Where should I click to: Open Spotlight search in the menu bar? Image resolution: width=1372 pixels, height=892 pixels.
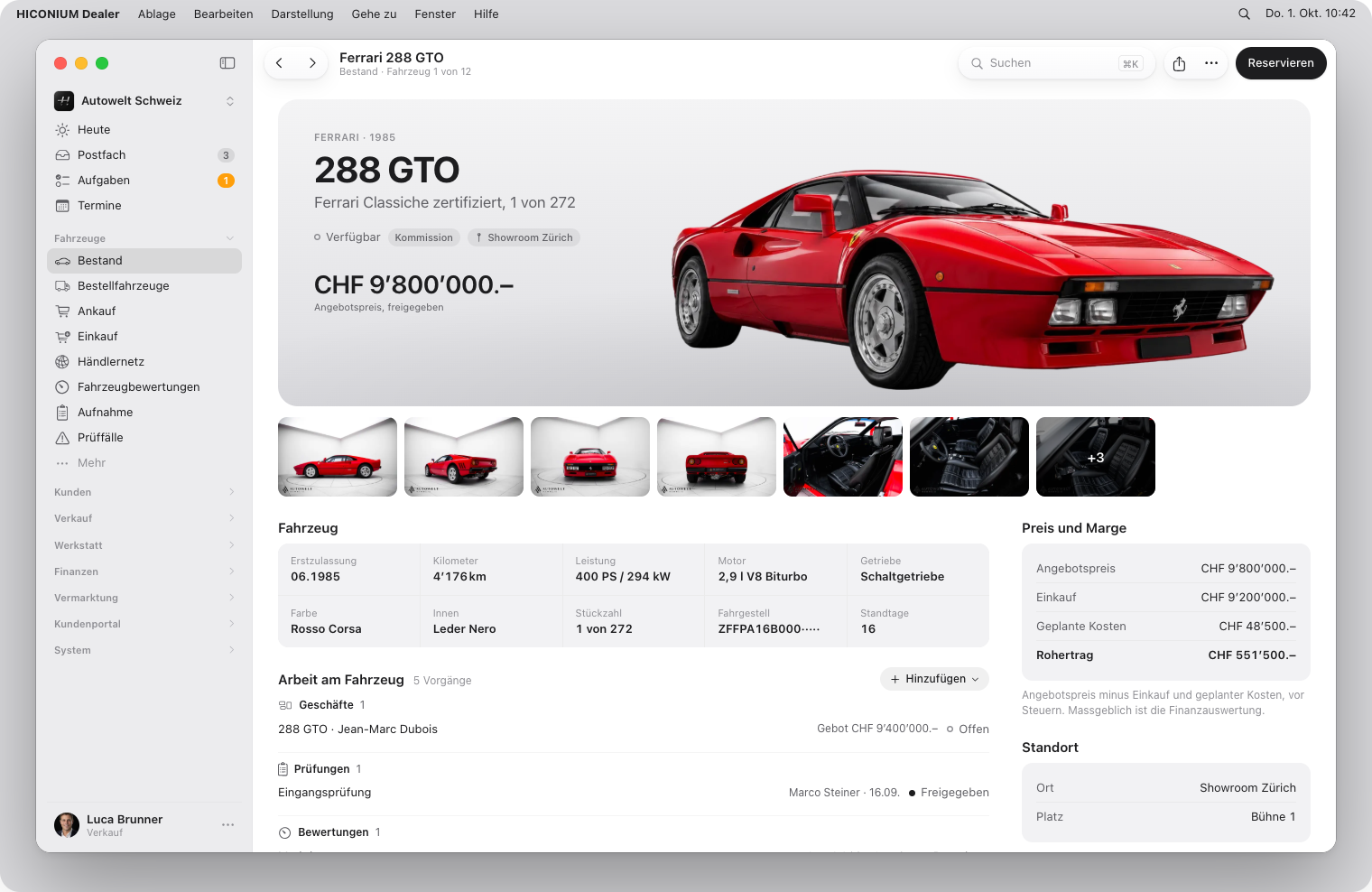coord(1244,14)
